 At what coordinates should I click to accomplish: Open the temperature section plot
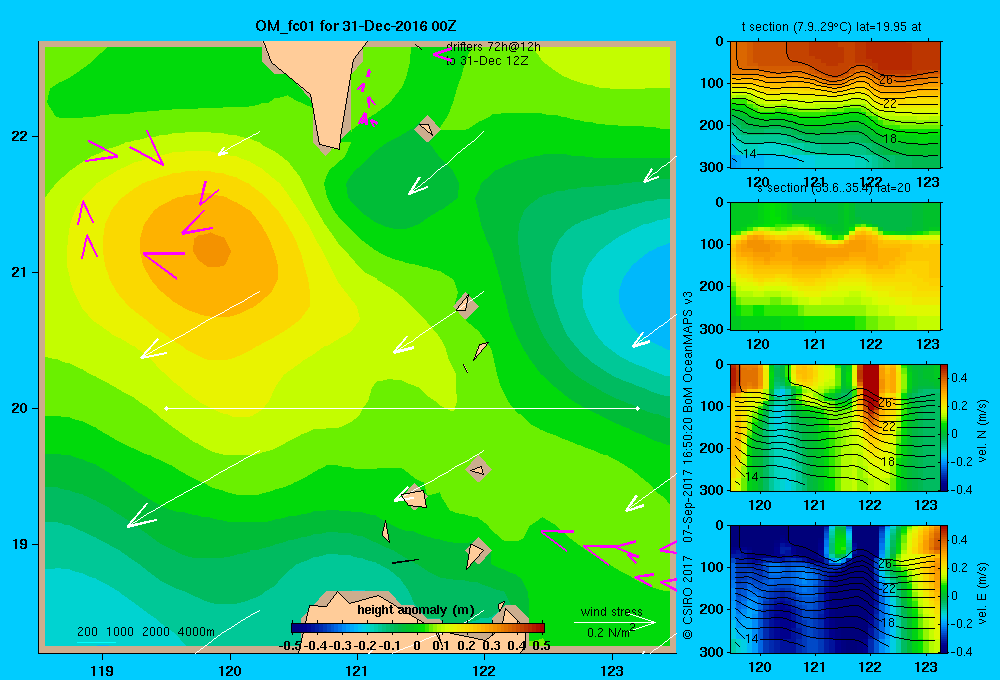coord(835,105)
